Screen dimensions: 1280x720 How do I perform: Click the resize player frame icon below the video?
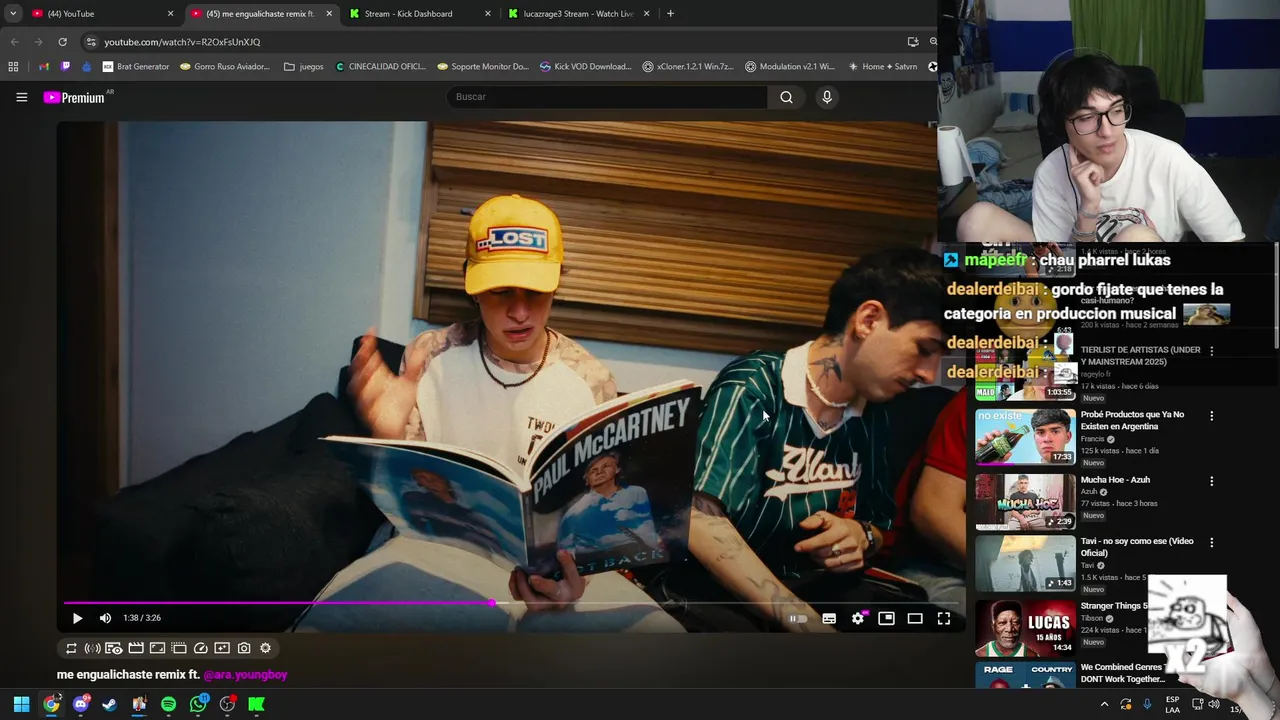(x=157, y=648)
